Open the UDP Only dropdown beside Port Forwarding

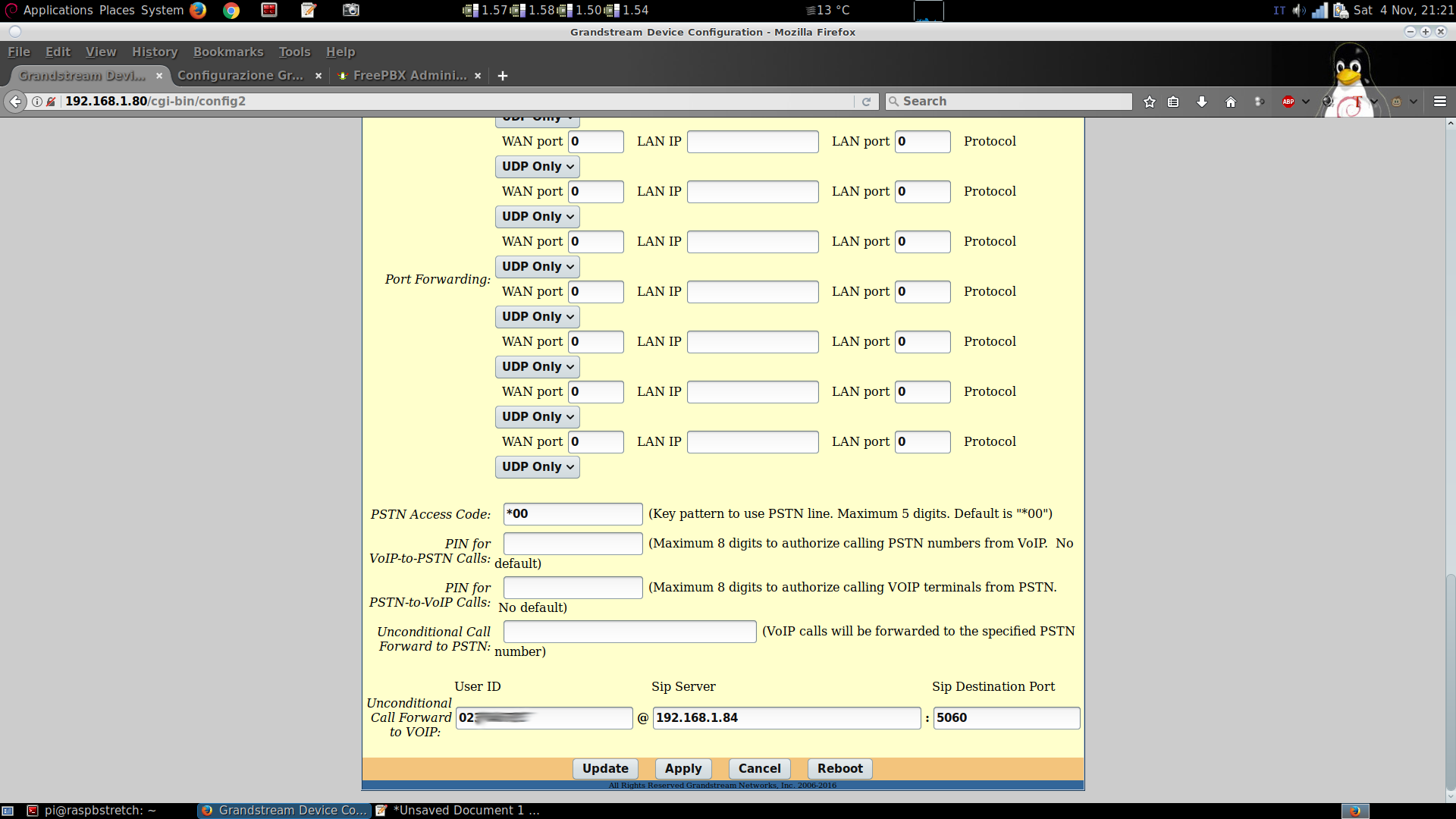point(538,267)
